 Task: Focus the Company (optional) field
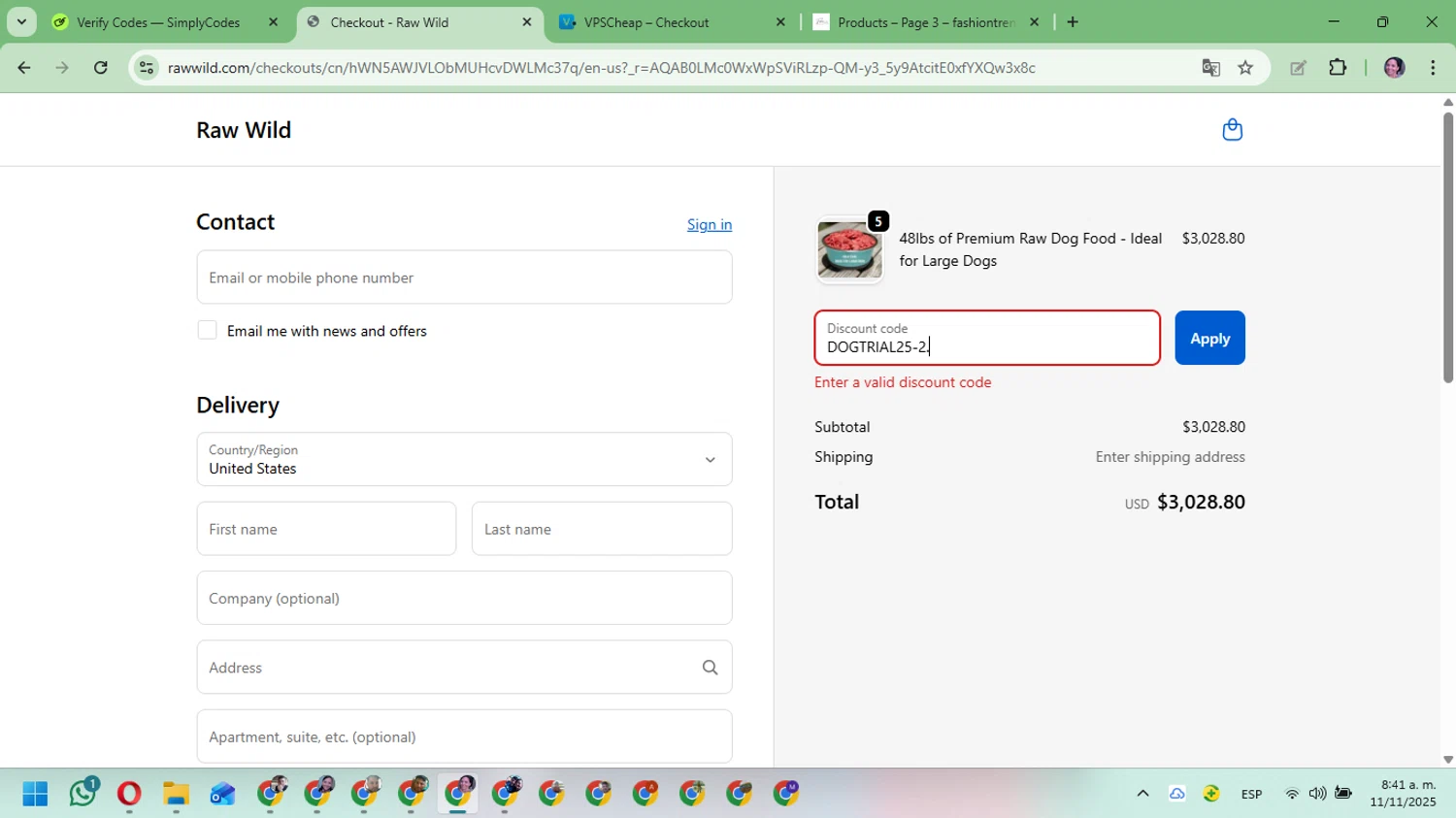(464, 598)
